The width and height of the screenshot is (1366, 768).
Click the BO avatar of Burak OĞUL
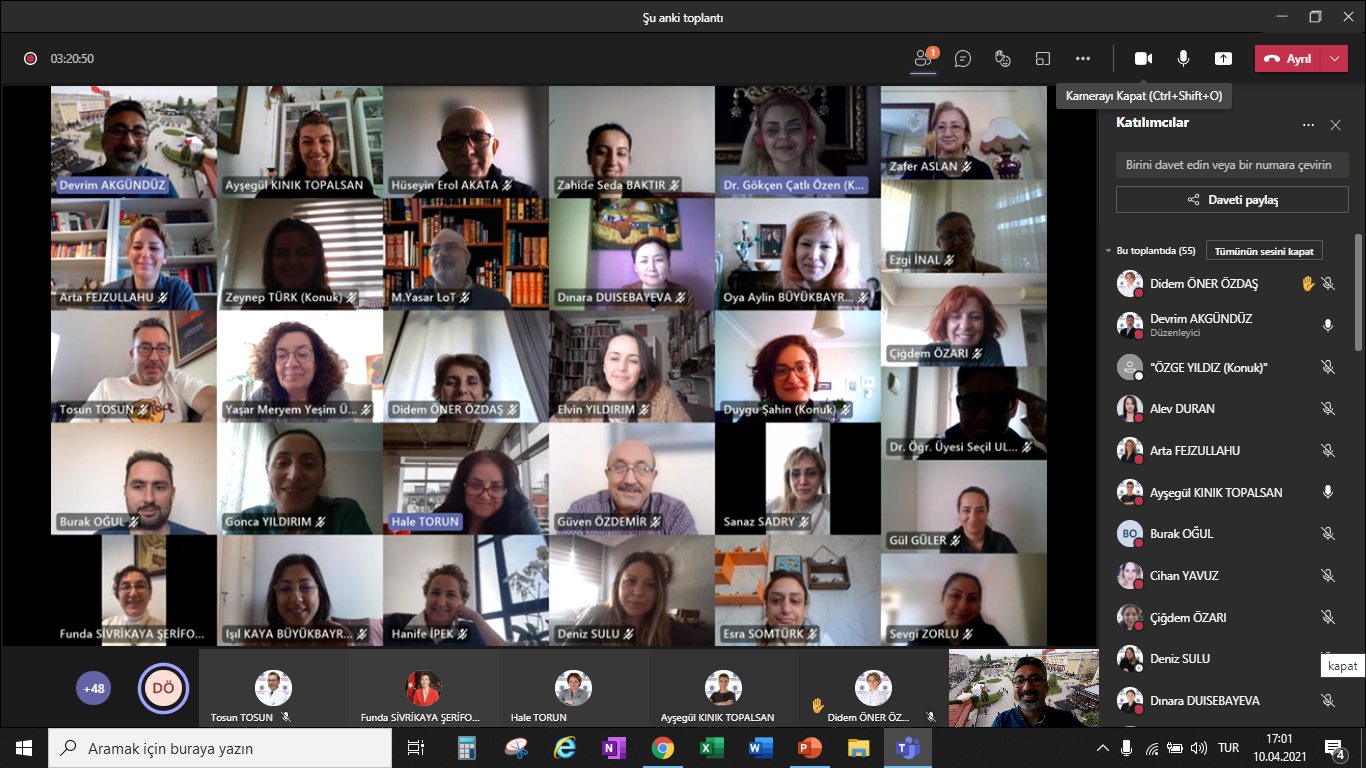tap(1130, 534)
